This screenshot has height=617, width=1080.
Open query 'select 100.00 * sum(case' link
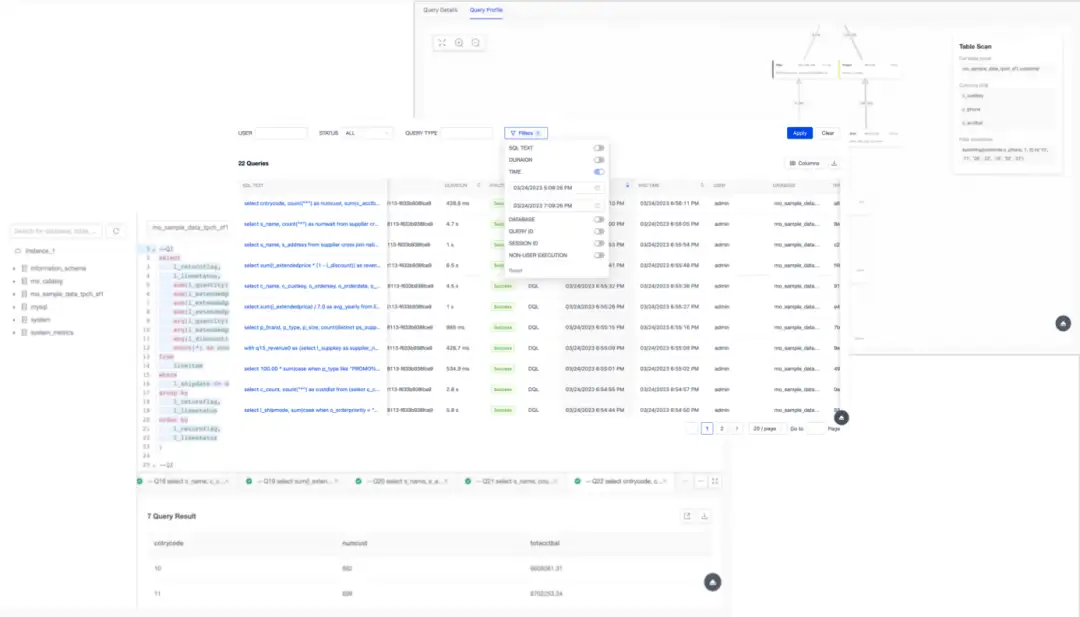click(x=311, y=368)
